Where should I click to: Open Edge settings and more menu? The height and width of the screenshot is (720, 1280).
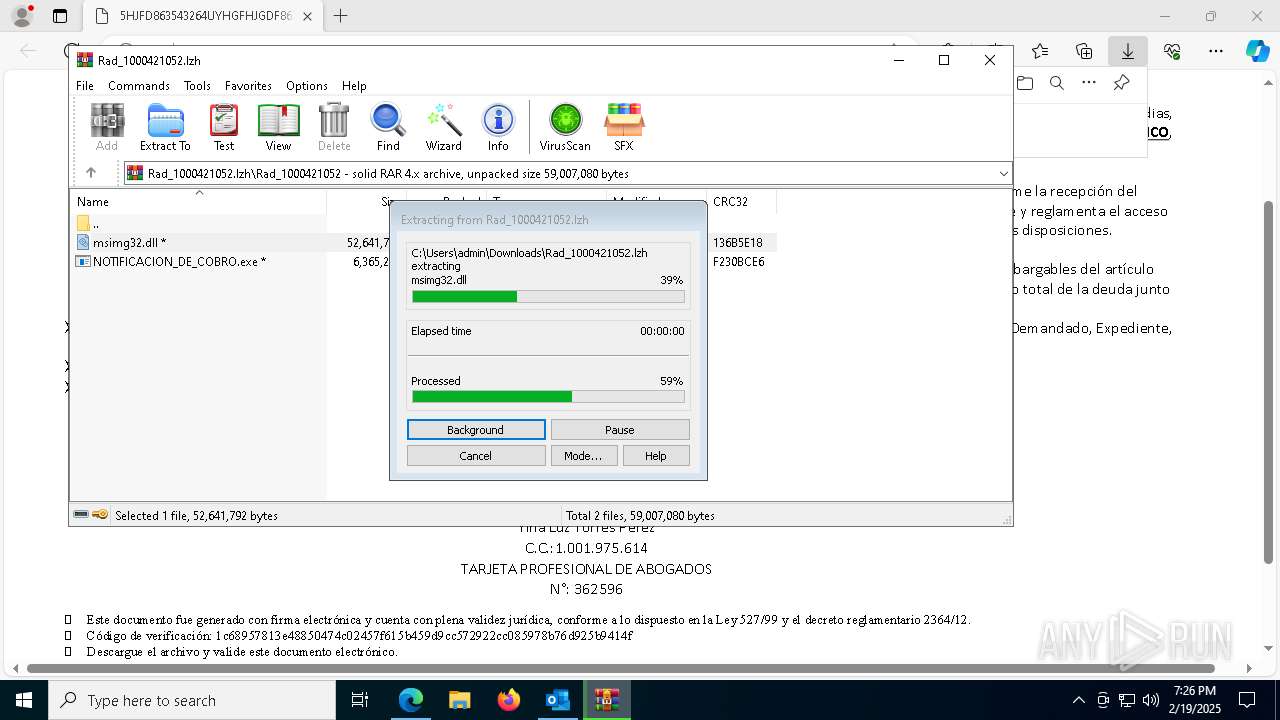point(1216,51)
